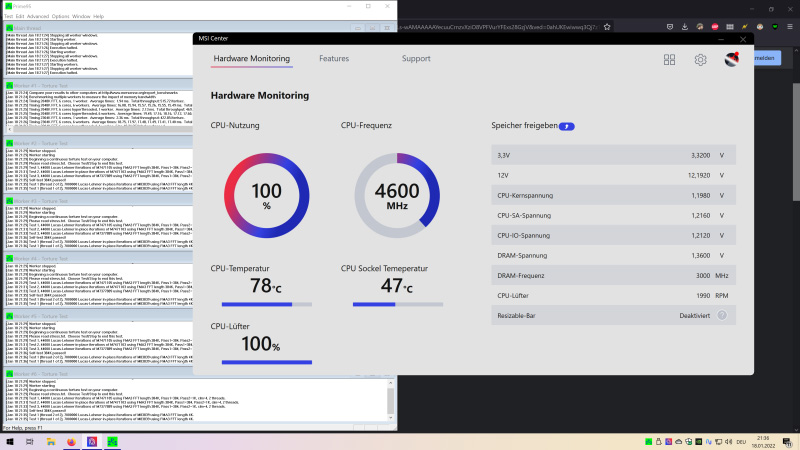Click the CPU-Frequenz 4600 MHz gauge
Image resolution: width=800 pixels, height=450 pixels.
pyautogui.click(x=397, y=195)
